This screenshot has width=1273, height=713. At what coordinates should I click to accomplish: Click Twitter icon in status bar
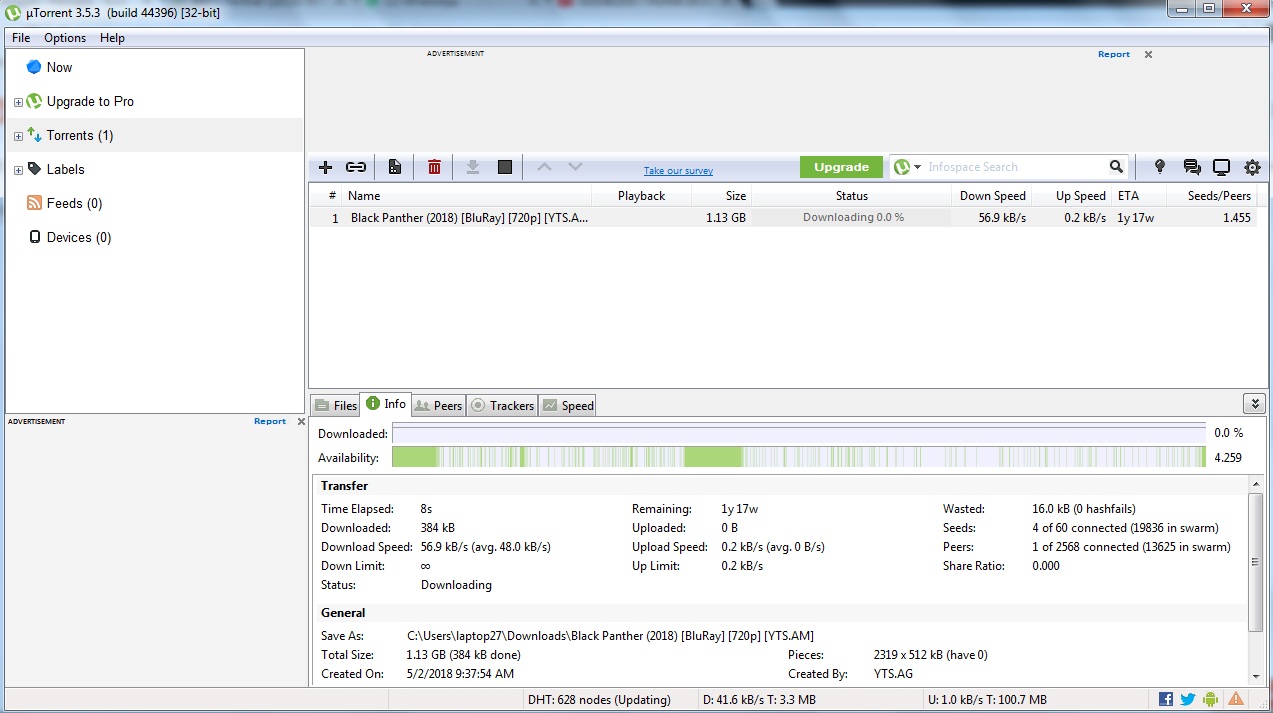(x=1188, y=699)
